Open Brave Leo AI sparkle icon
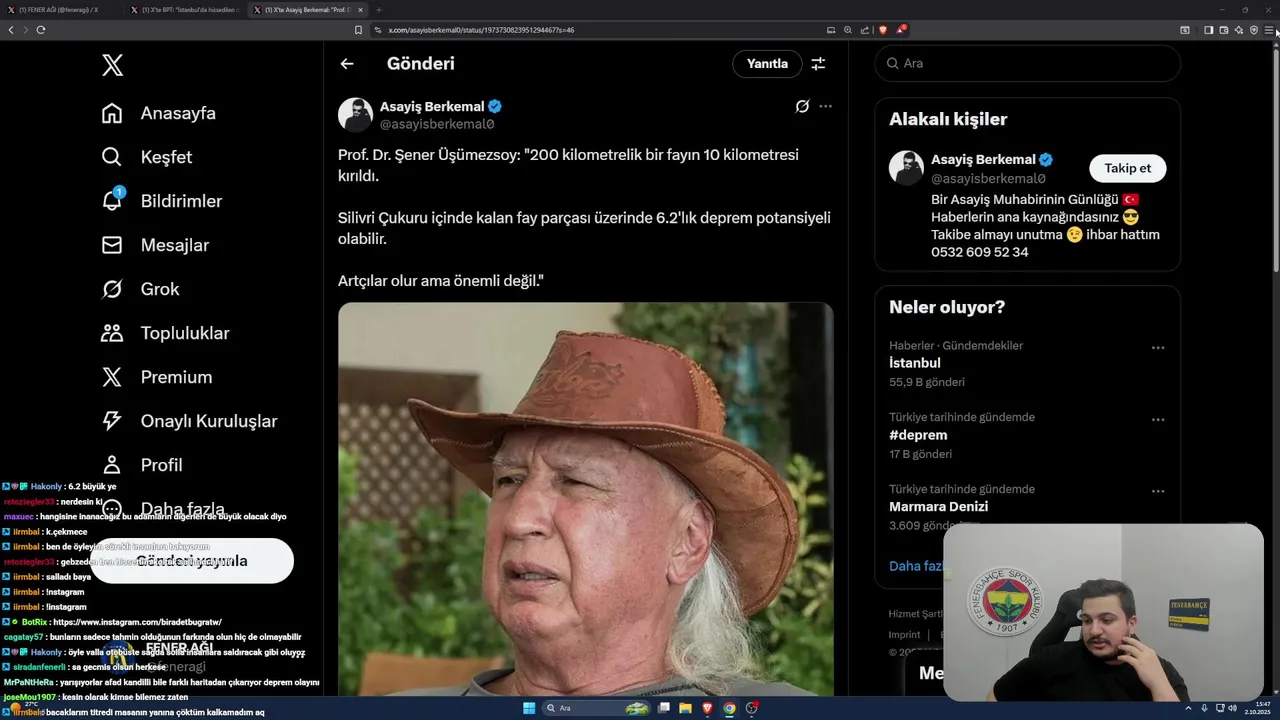Viewport: 1280px width, 720px height. tap(1239, 30)
